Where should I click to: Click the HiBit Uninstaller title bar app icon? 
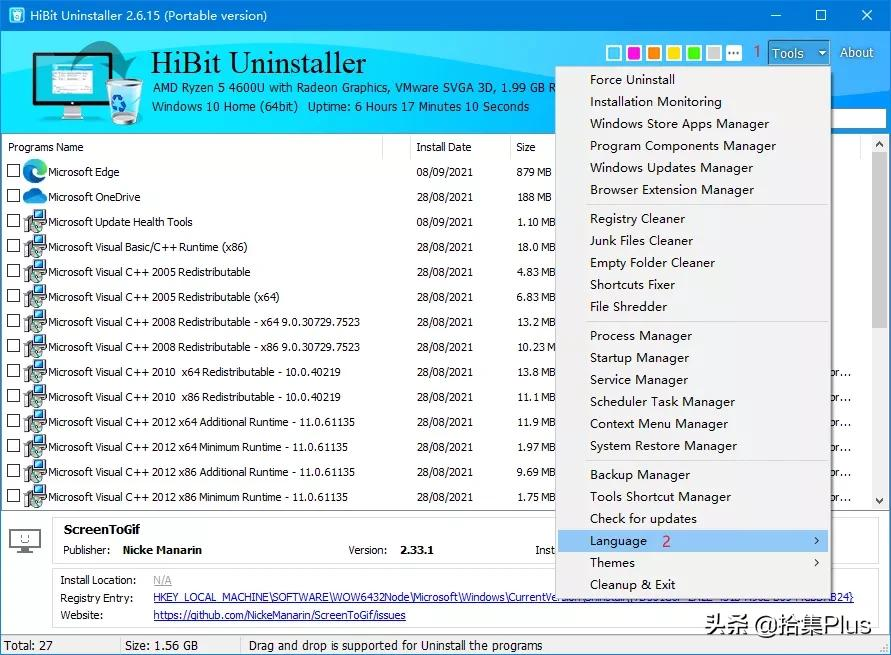(x=16, y=15)
